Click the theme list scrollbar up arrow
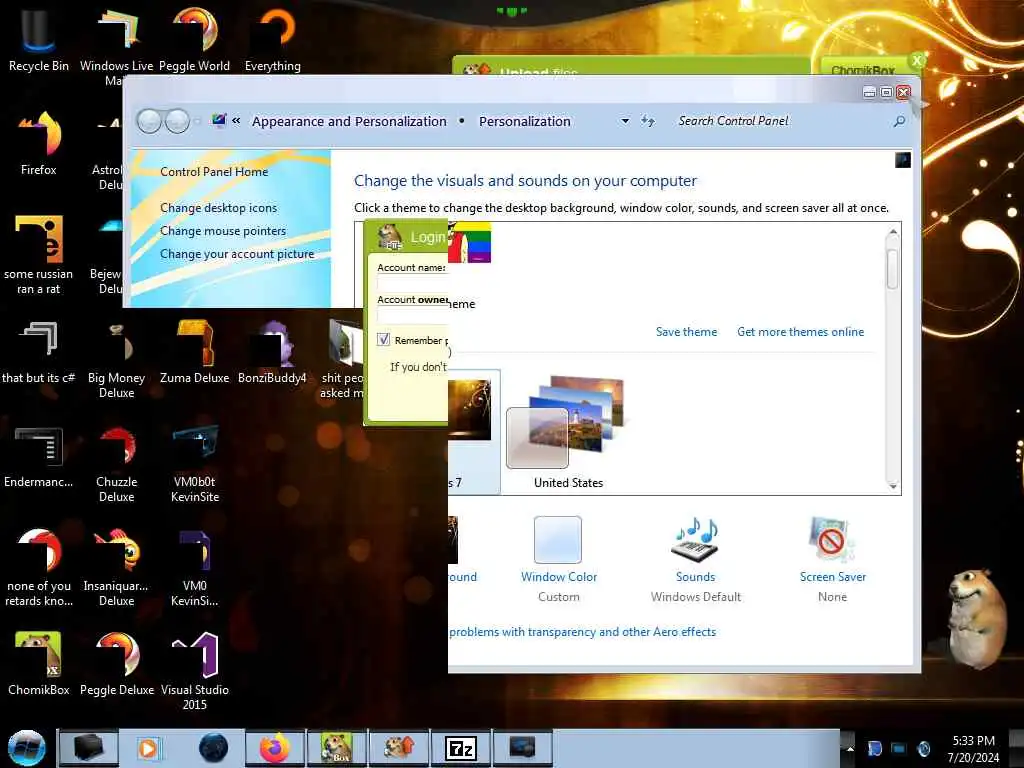 pyautogui.click(x=893, y=231)
